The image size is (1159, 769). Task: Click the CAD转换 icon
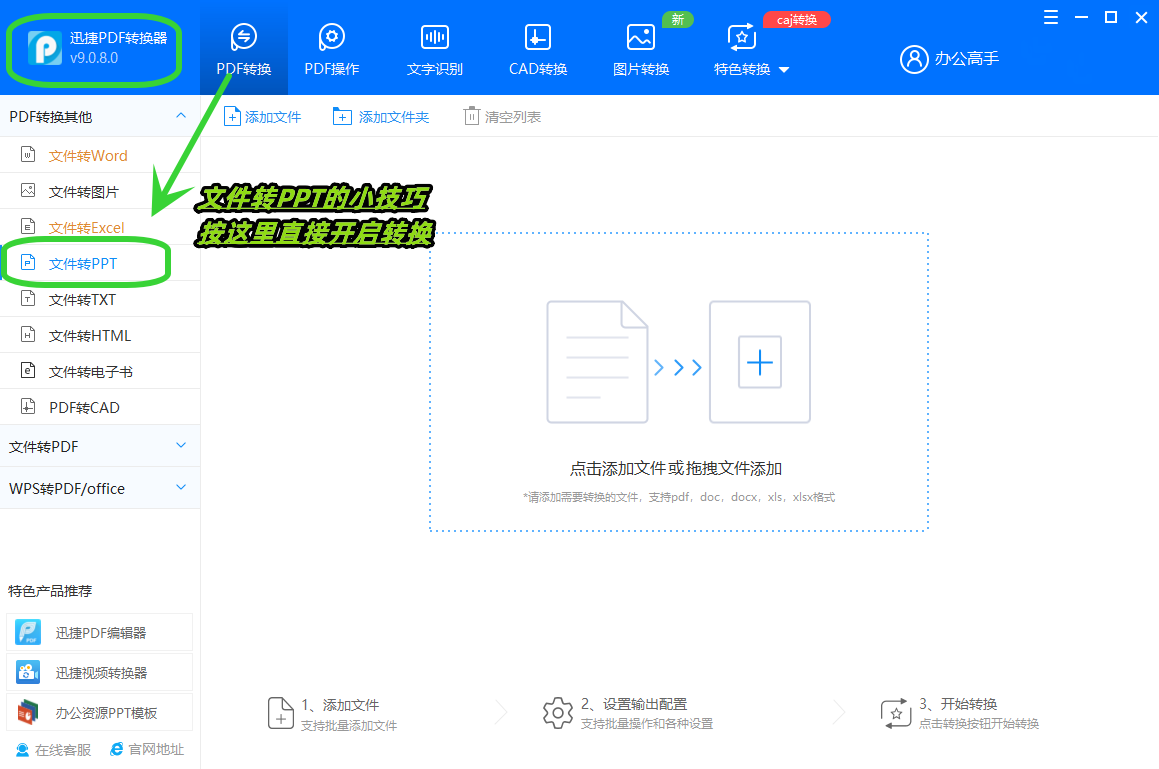click(537, 36)
